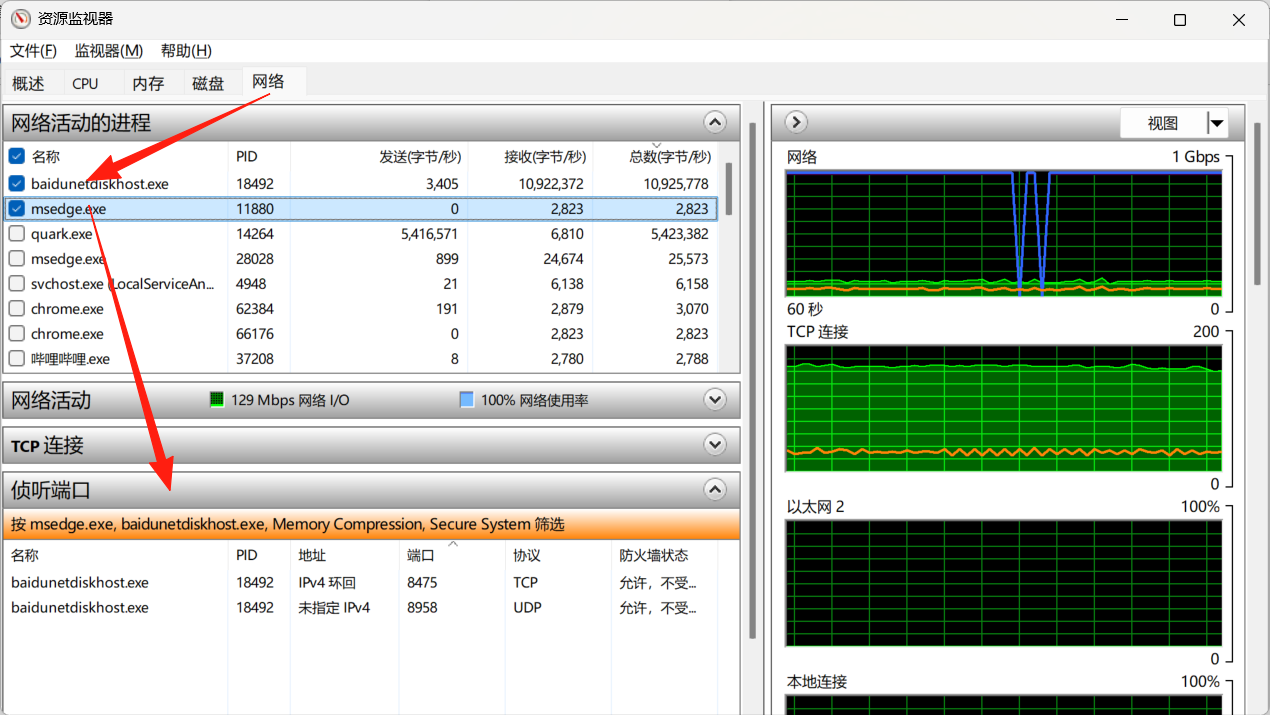Check the chrome.exe PID 62384 checkbox
The height and width of the screenshot is (715, 1270).
[16, 309]
